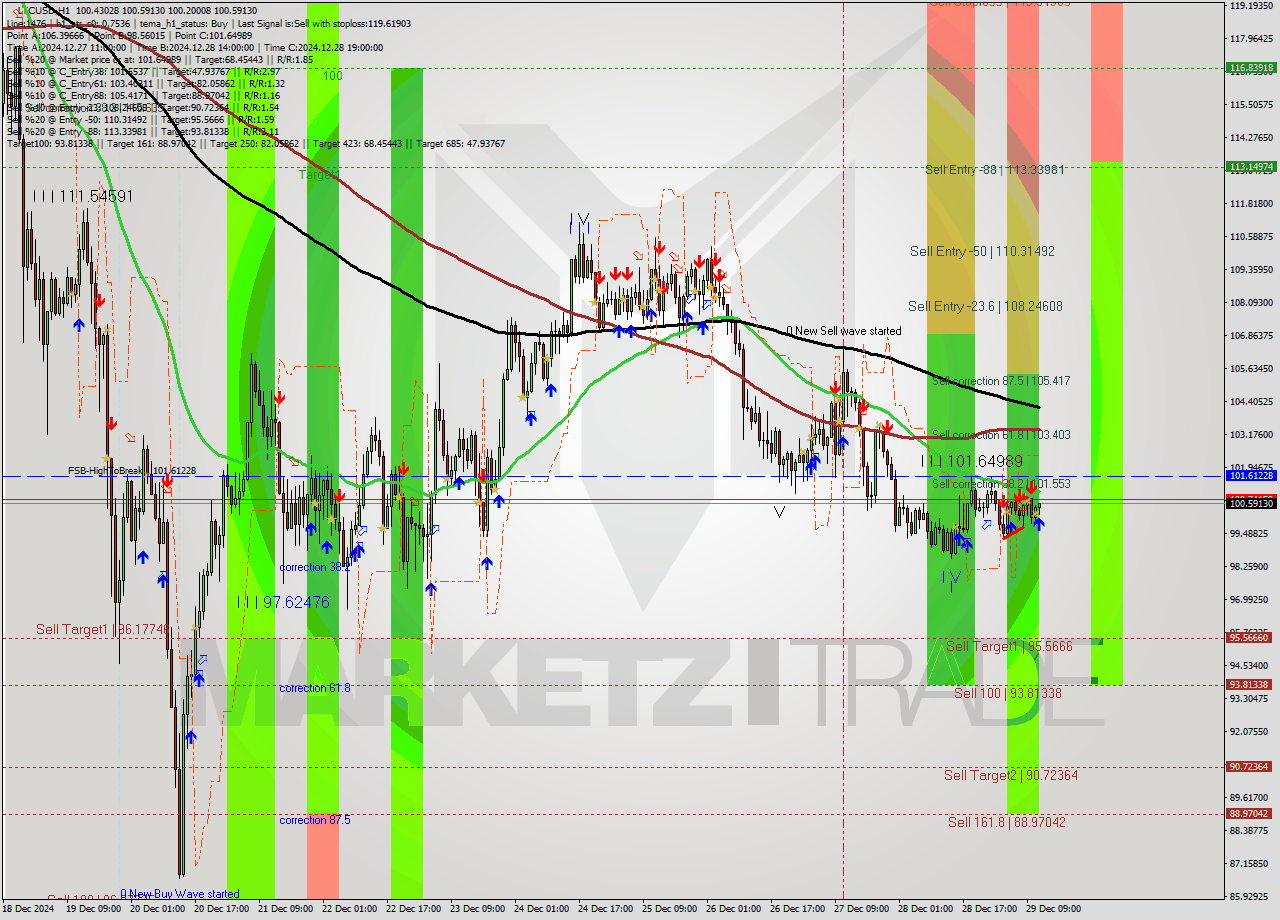Click the red 93.81338 price tag

click(1250, 685)
